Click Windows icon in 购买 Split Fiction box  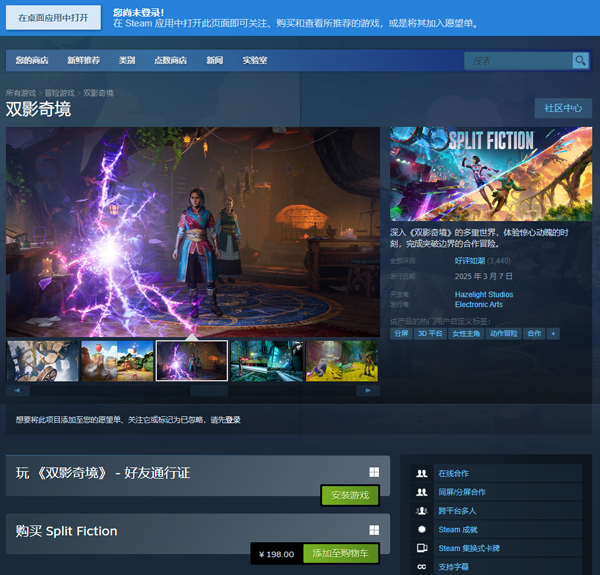(374, 530)
